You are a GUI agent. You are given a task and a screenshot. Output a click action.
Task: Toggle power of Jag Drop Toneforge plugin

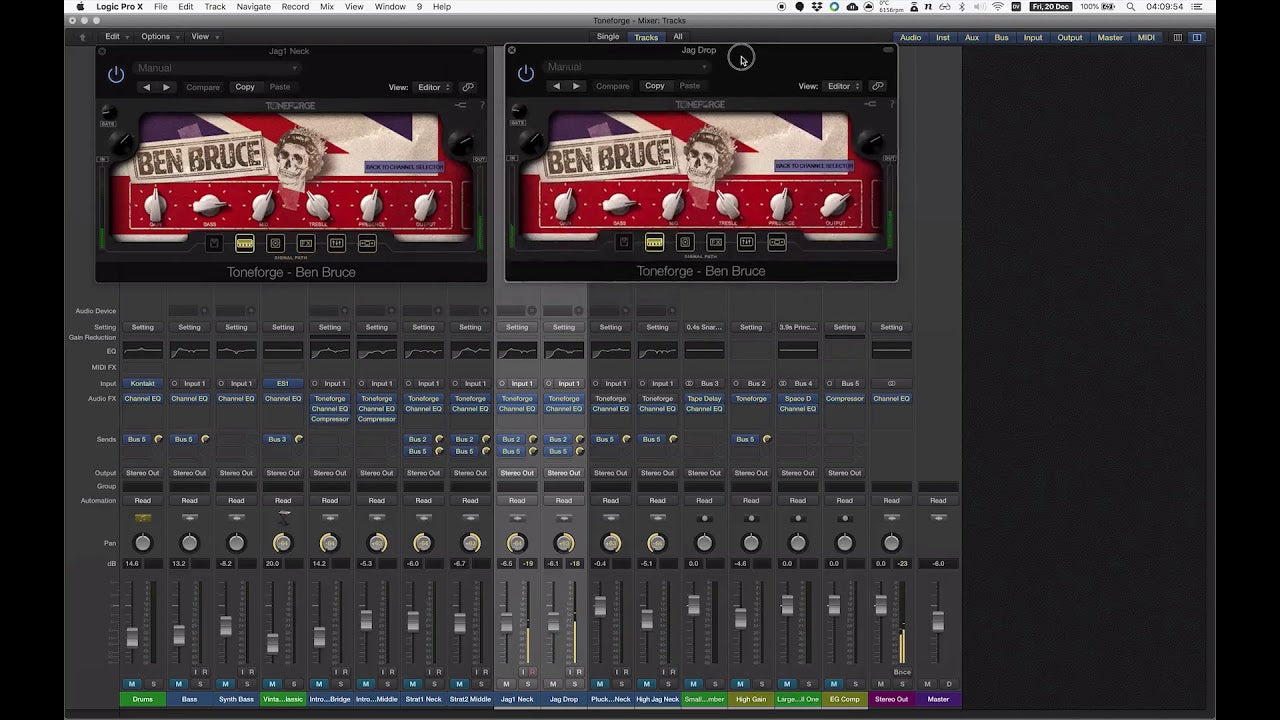[x=526, y=73]
